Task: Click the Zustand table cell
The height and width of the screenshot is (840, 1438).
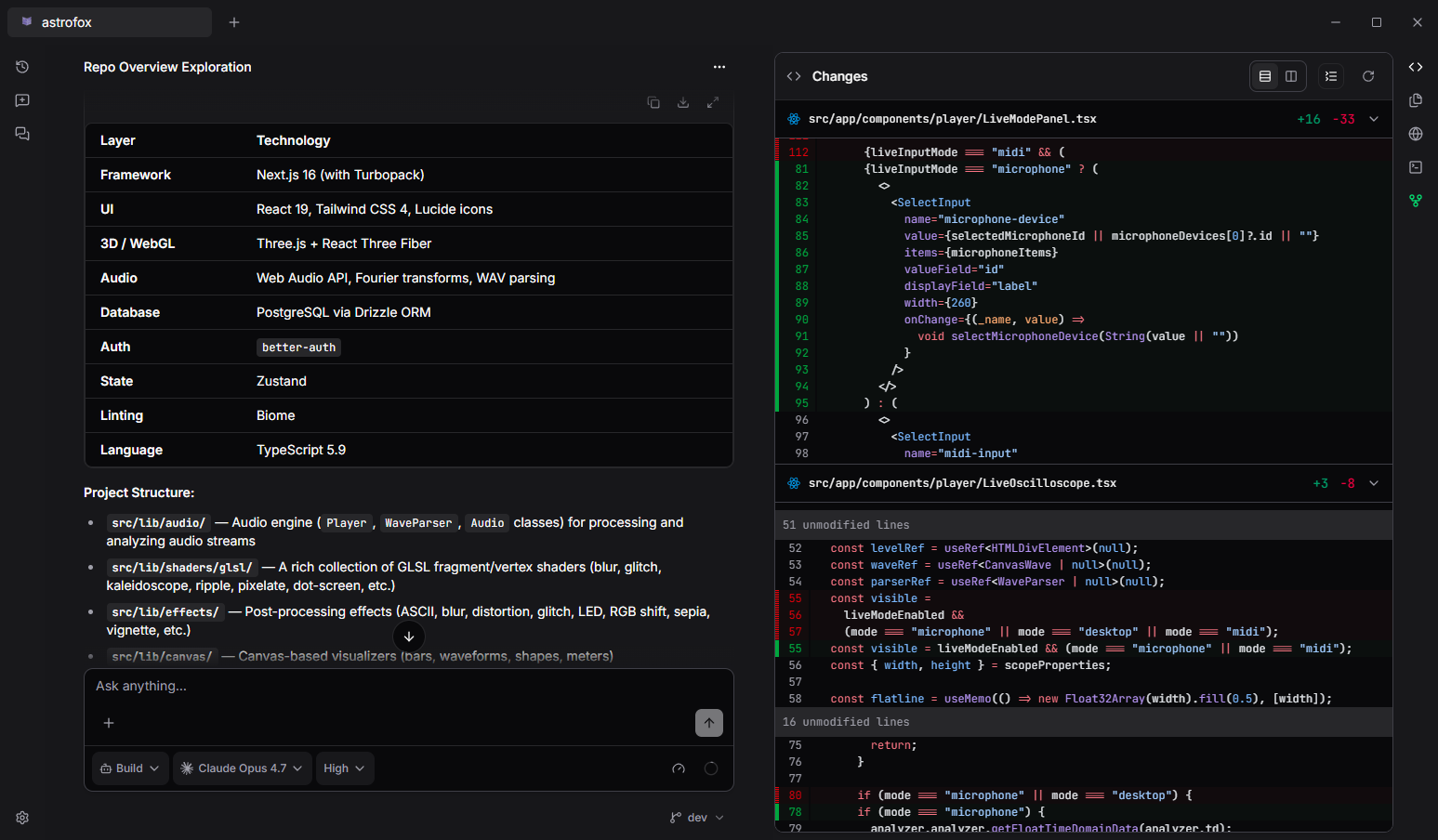Action: 282,381
